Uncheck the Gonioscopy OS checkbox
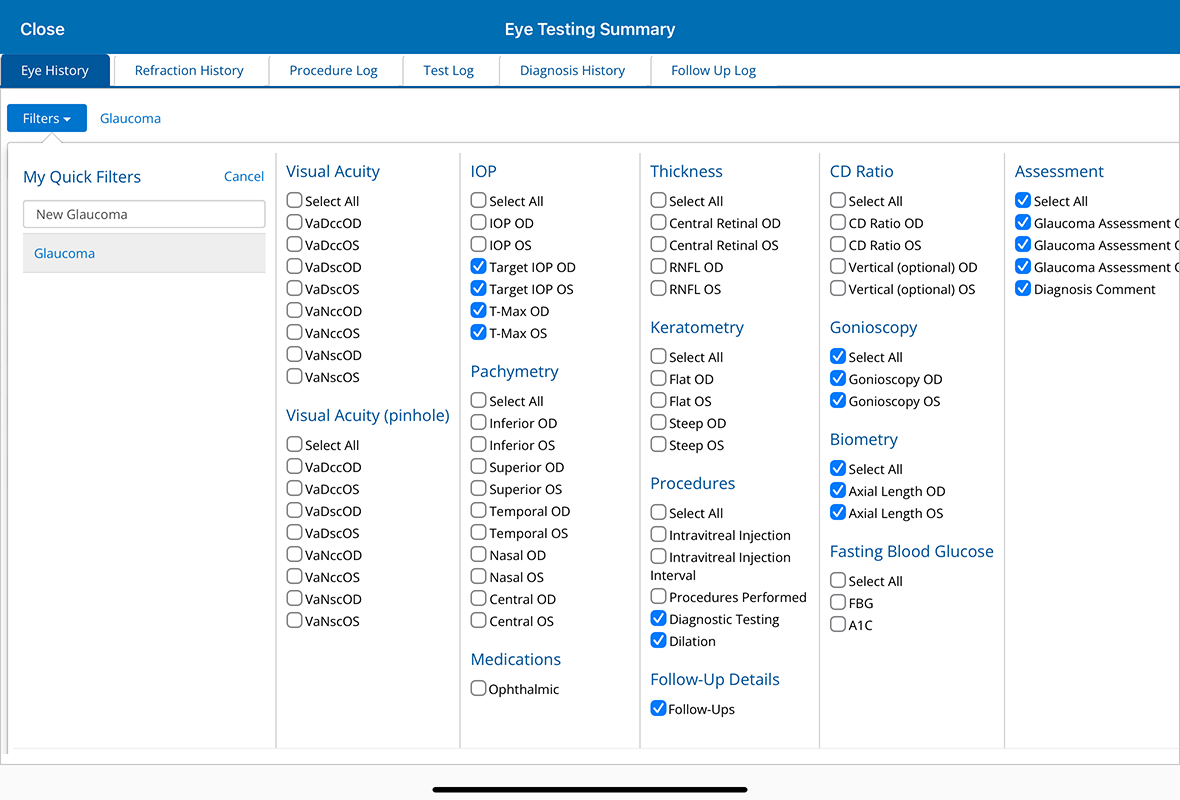 click(x=839, y=401)
